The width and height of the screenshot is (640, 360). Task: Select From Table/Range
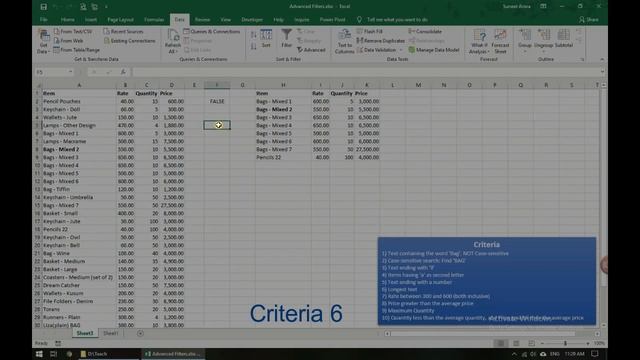click(77, 50)
